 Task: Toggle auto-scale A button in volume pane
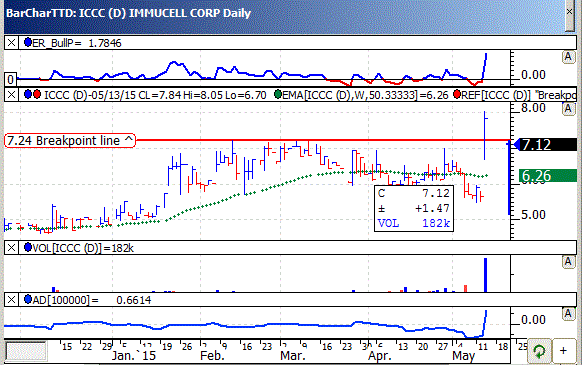tap(568, 262)
